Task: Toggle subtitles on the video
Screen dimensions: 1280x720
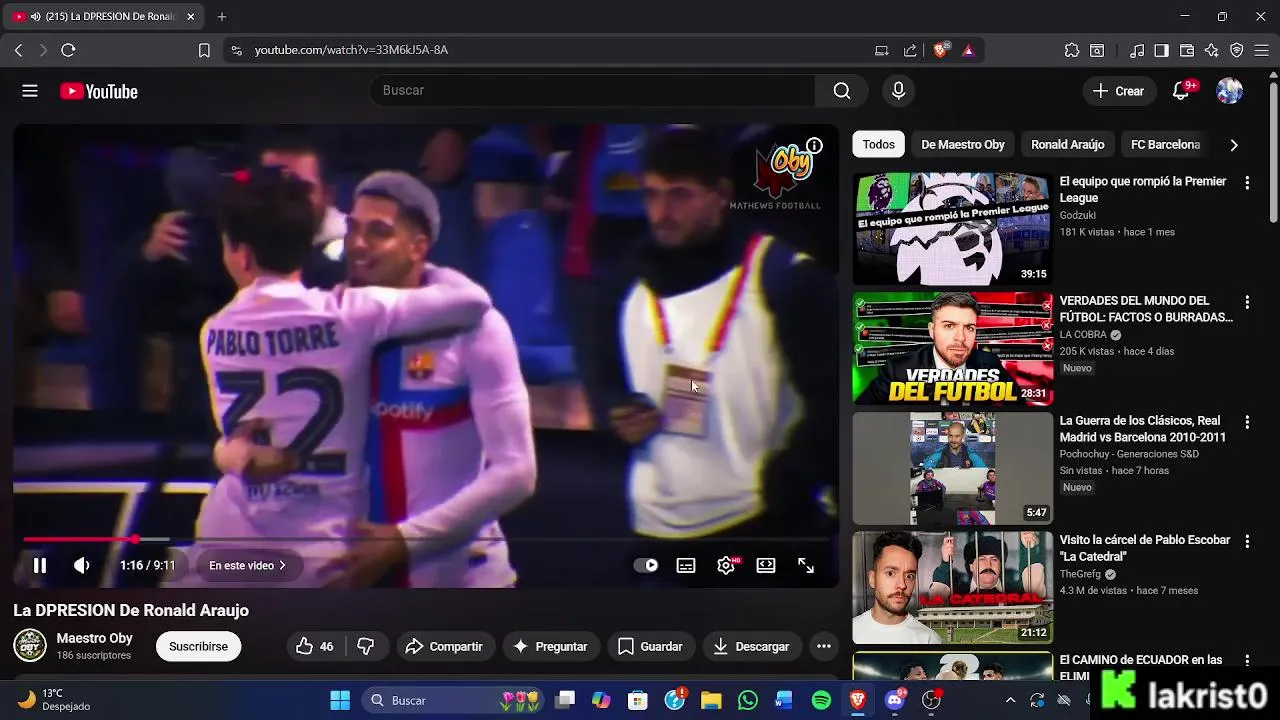Action: [x=686, y=565]
